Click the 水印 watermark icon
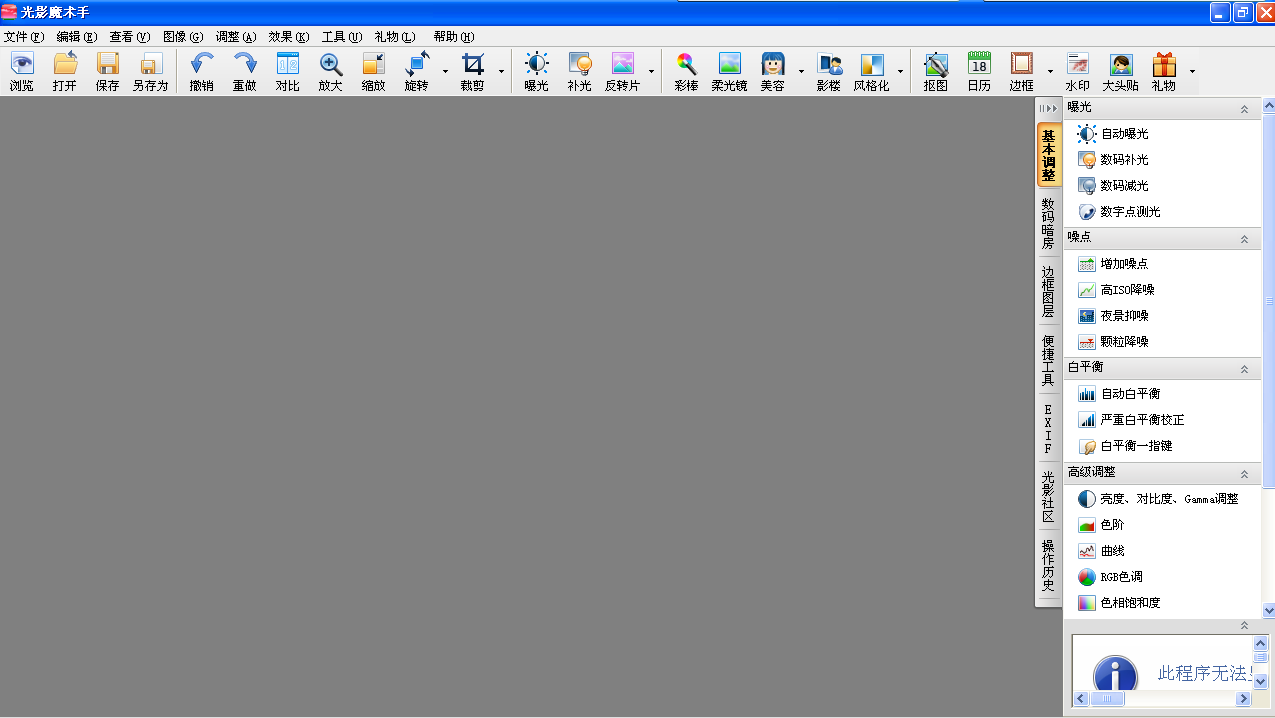This screenshot has height=718, width=1275. (x=1078, y=72)
